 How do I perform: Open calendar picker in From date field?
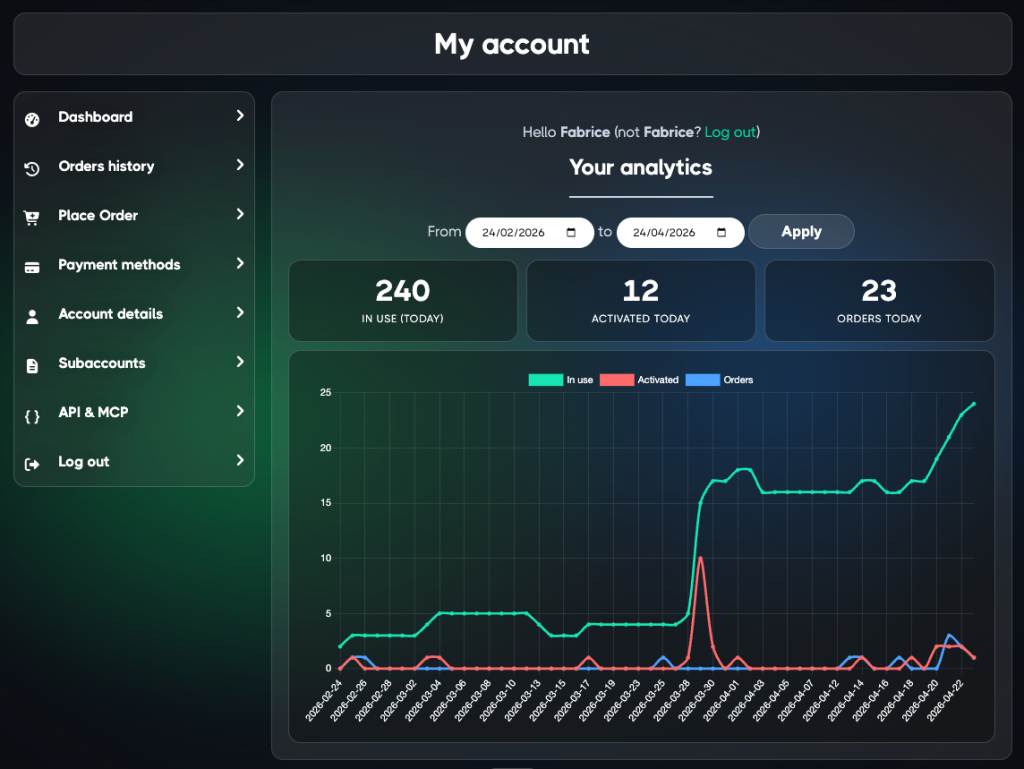(x=571, y=232)
